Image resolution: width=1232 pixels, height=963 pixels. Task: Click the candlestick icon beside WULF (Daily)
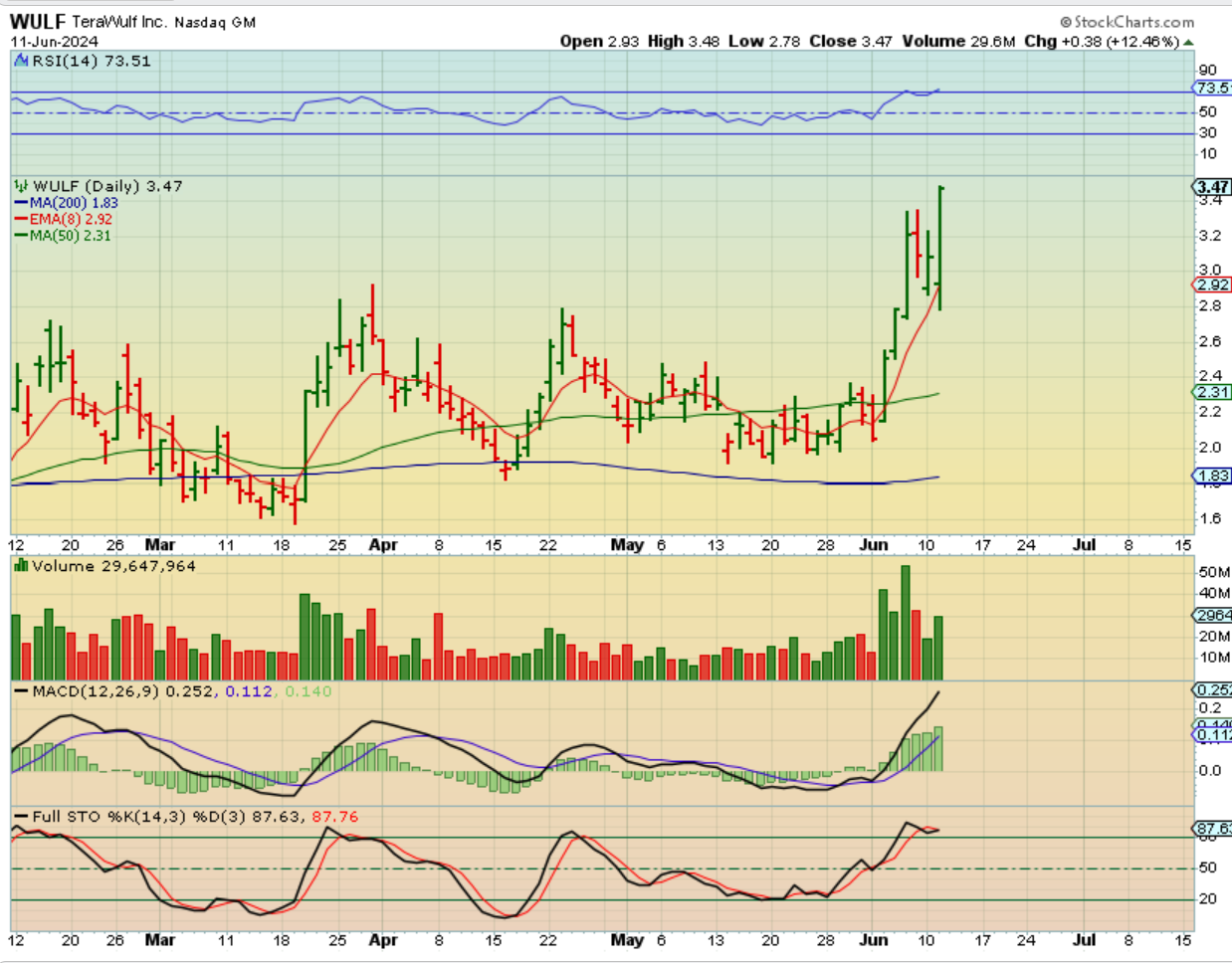(21, 186)
